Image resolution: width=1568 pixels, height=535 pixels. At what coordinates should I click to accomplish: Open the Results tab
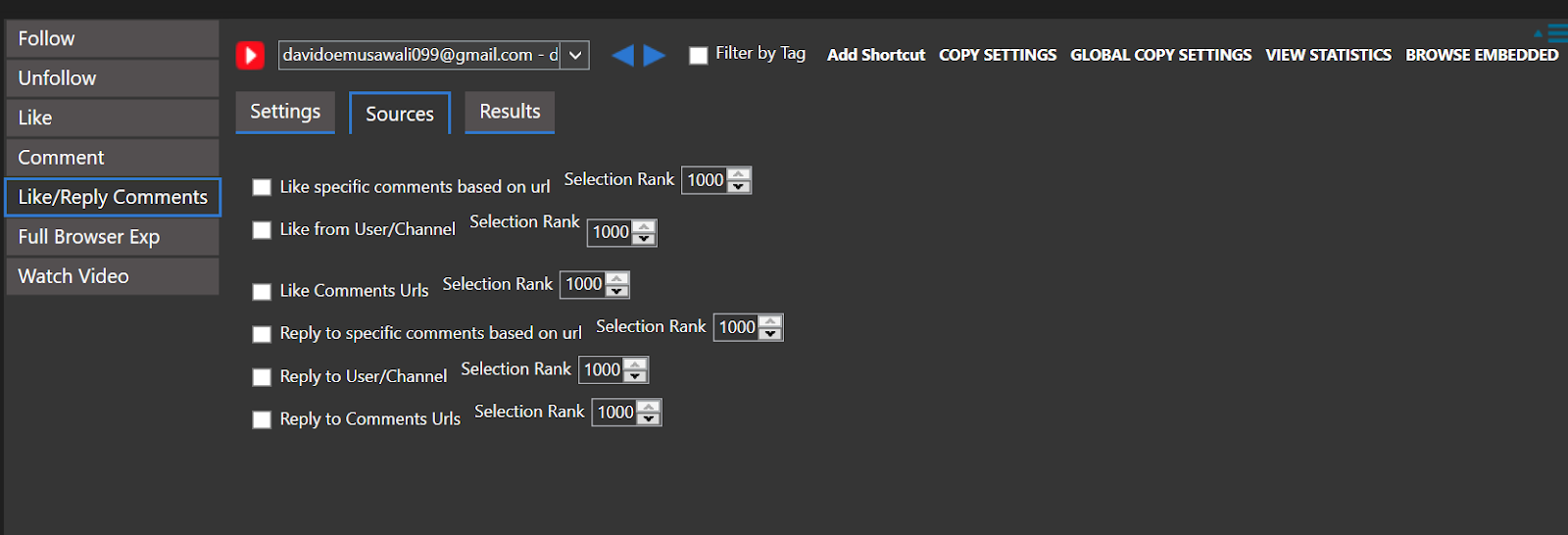[510, 112]
